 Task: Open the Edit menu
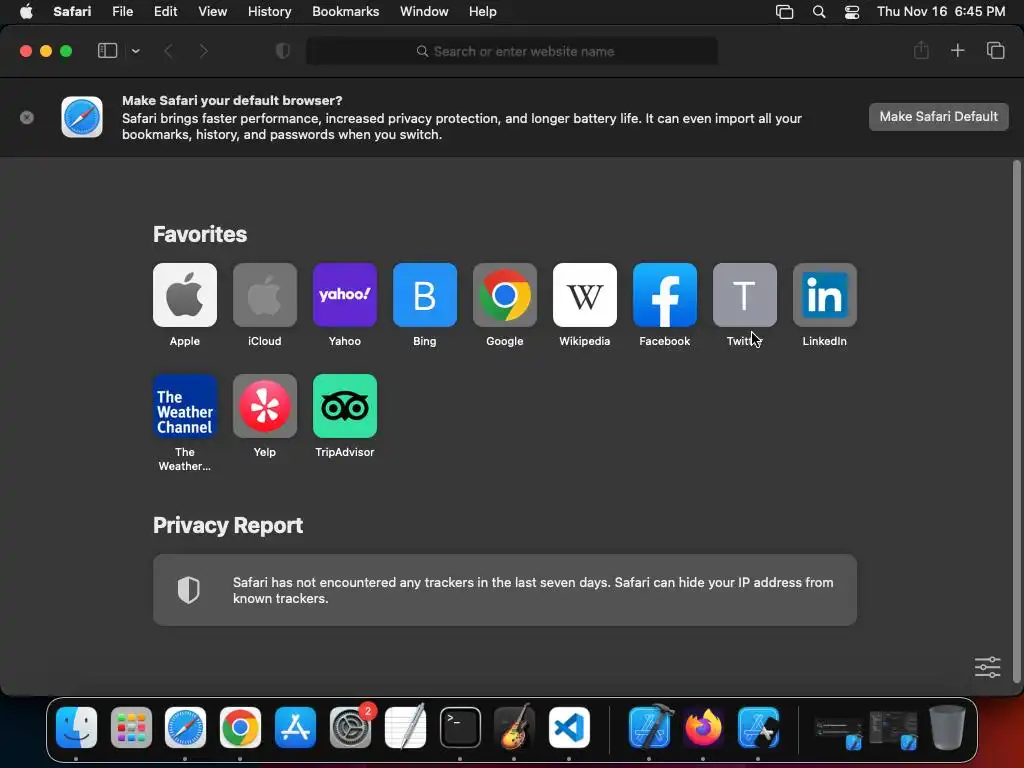[166, 11]
